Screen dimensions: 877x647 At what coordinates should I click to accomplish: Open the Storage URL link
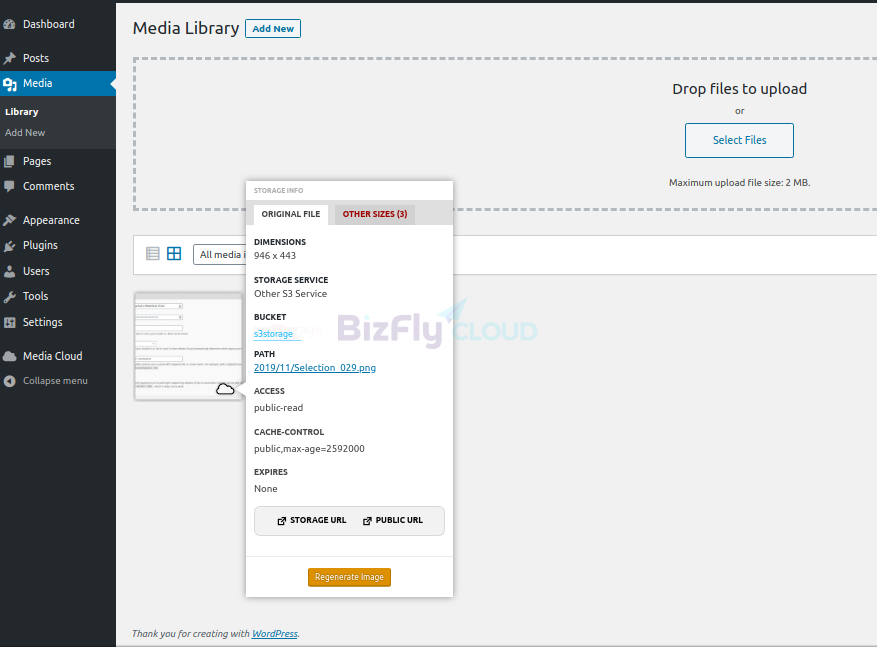coord(312,521)
